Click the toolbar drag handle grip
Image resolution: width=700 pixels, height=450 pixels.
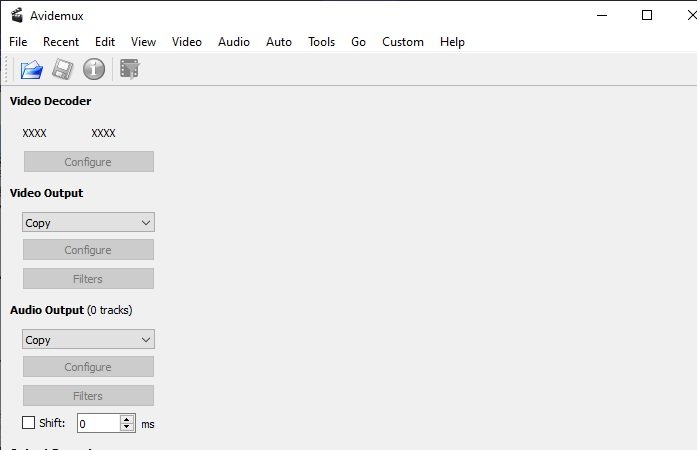[6, 69]
